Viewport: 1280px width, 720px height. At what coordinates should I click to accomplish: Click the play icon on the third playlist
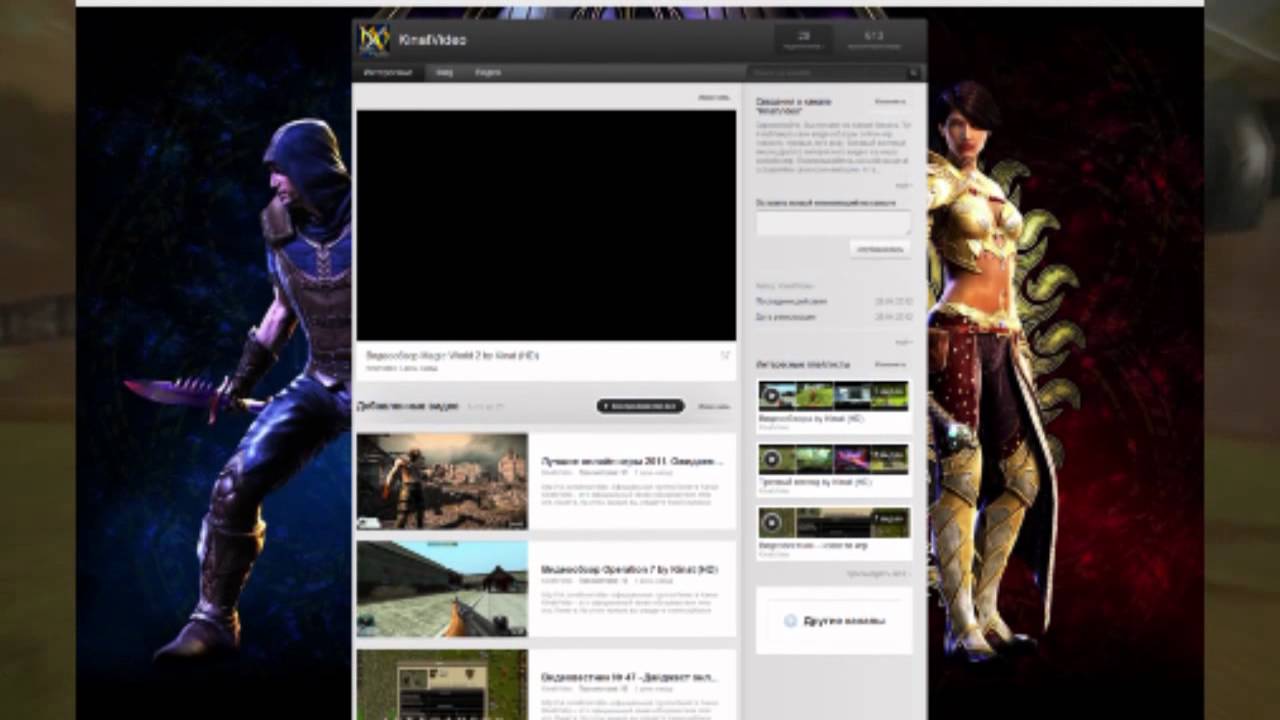tap(770, 522)
